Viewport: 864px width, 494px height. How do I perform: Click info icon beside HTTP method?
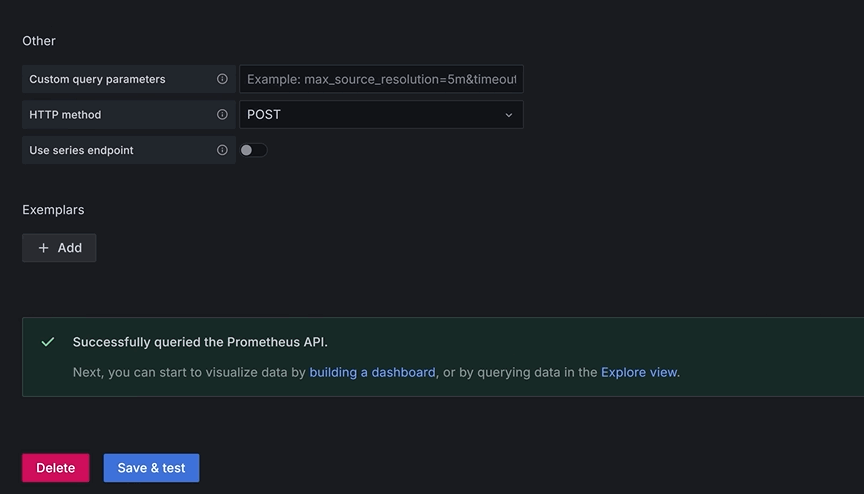coord(222,115)
